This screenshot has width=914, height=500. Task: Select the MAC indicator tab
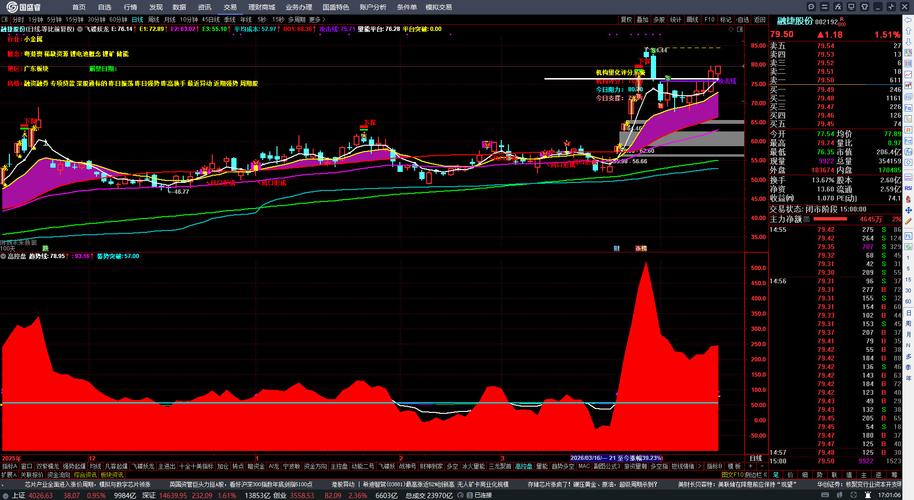click(x=584, y=467)
